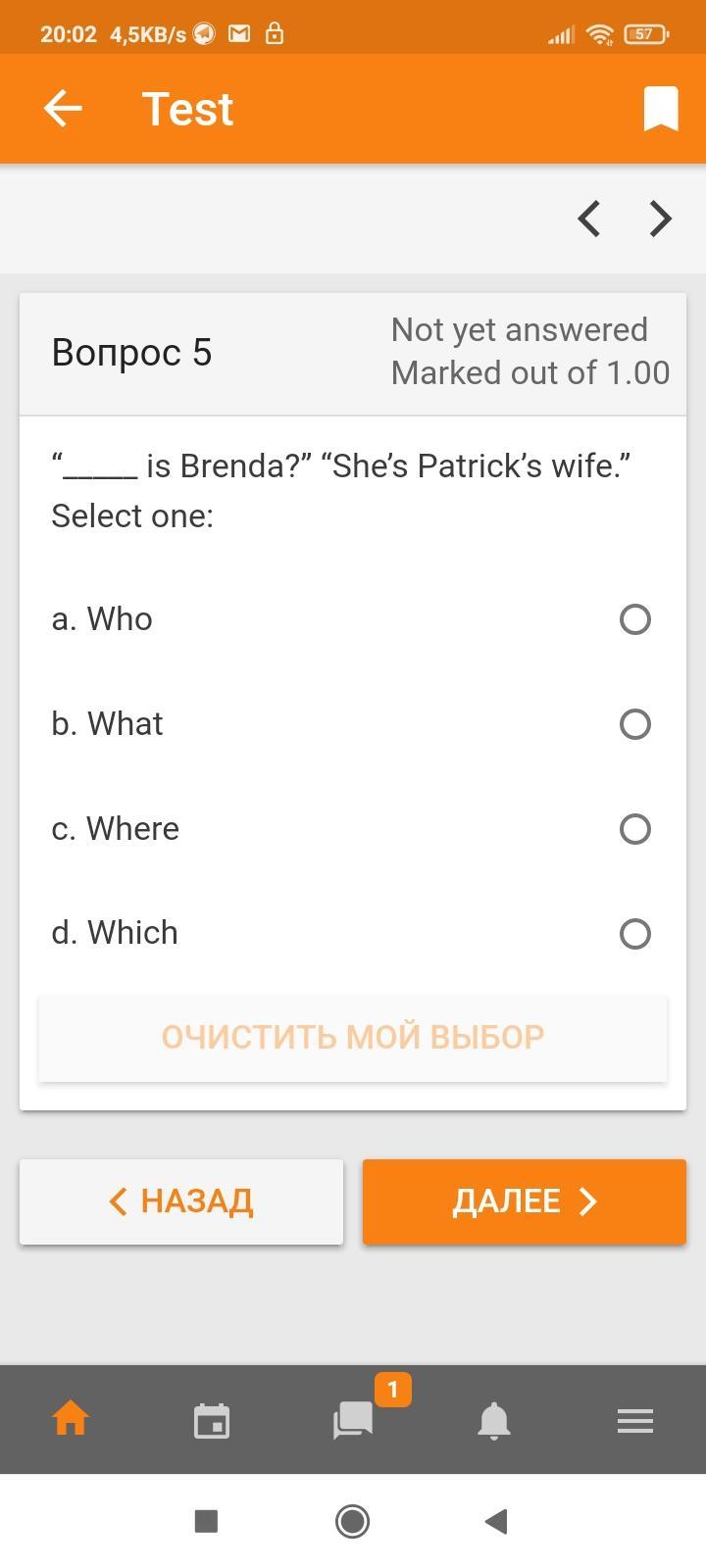This screenshot has height=1568, width=706.
Task: Open the home tab icon
Action: [x=71, y=1419]
